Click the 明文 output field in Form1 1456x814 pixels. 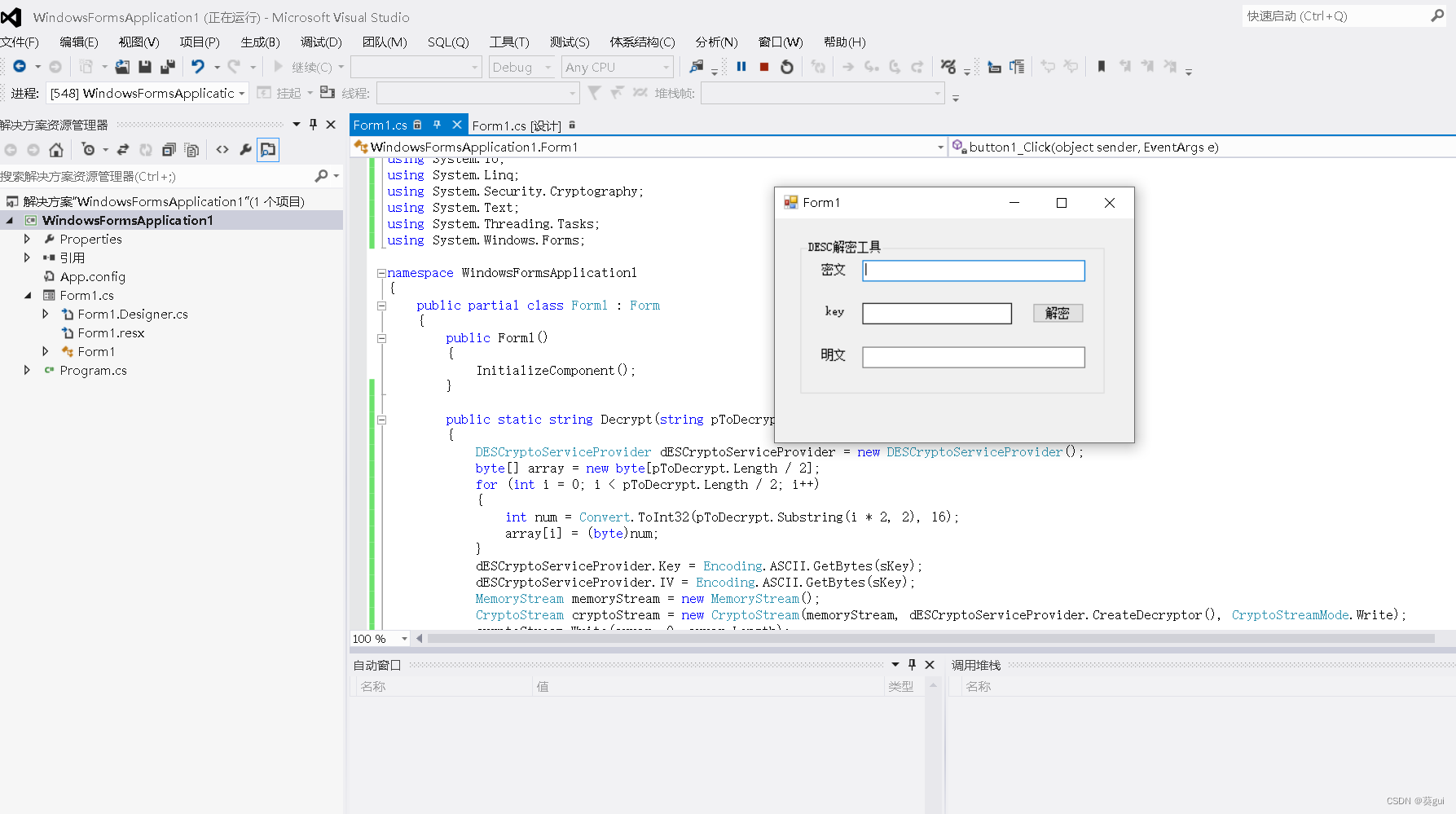[x=974, y=357]
